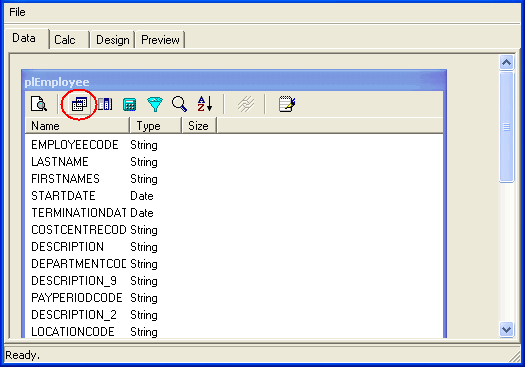This screenshot has height=368, width=526.
Task: Open the Fields selection icon
Action: [105, 104]
